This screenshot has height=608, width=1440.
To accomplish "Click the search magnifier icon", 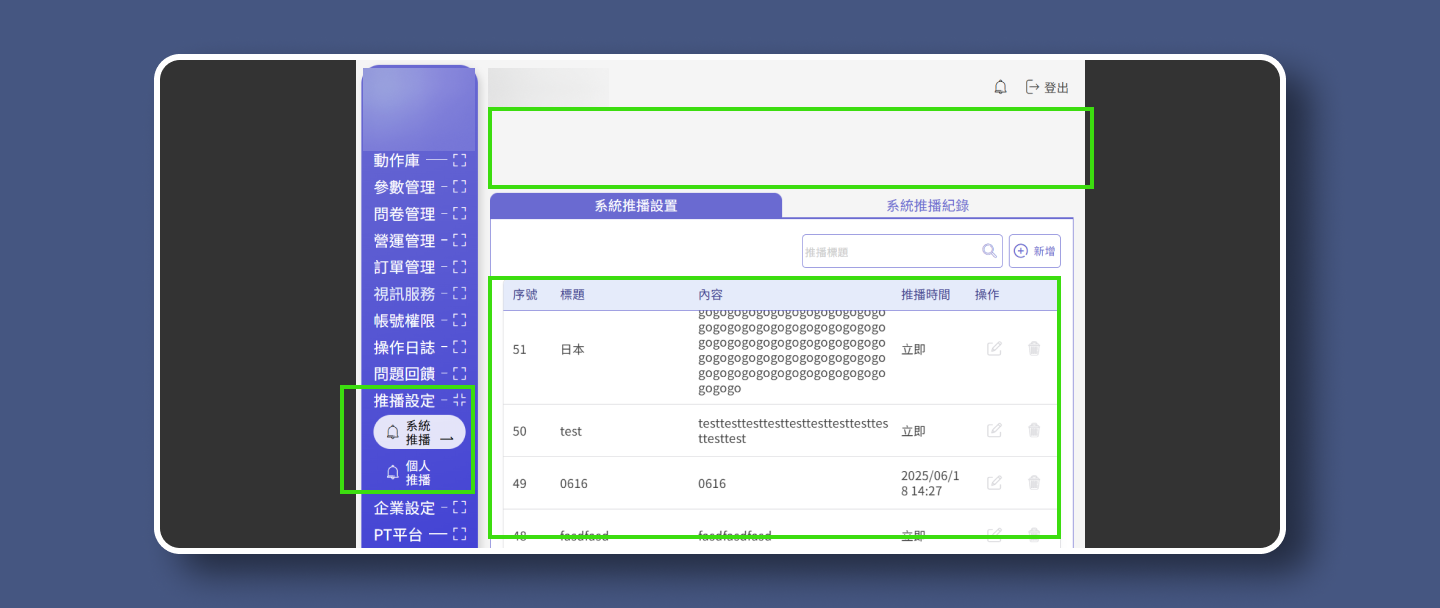I will pos(989,251).
